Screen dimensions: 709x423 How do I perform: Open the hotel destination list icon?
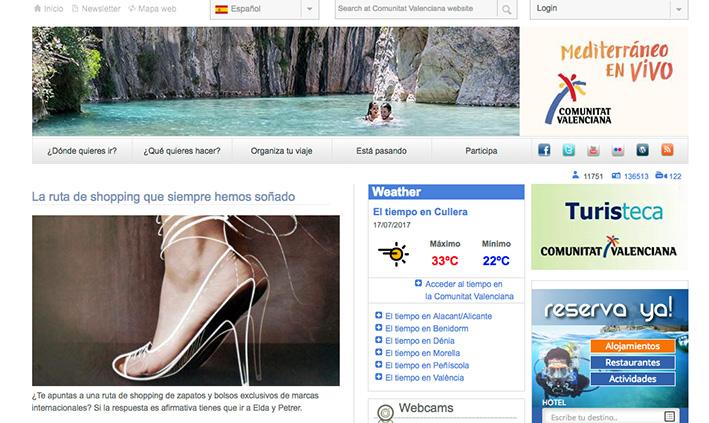[x=670, y=416]
